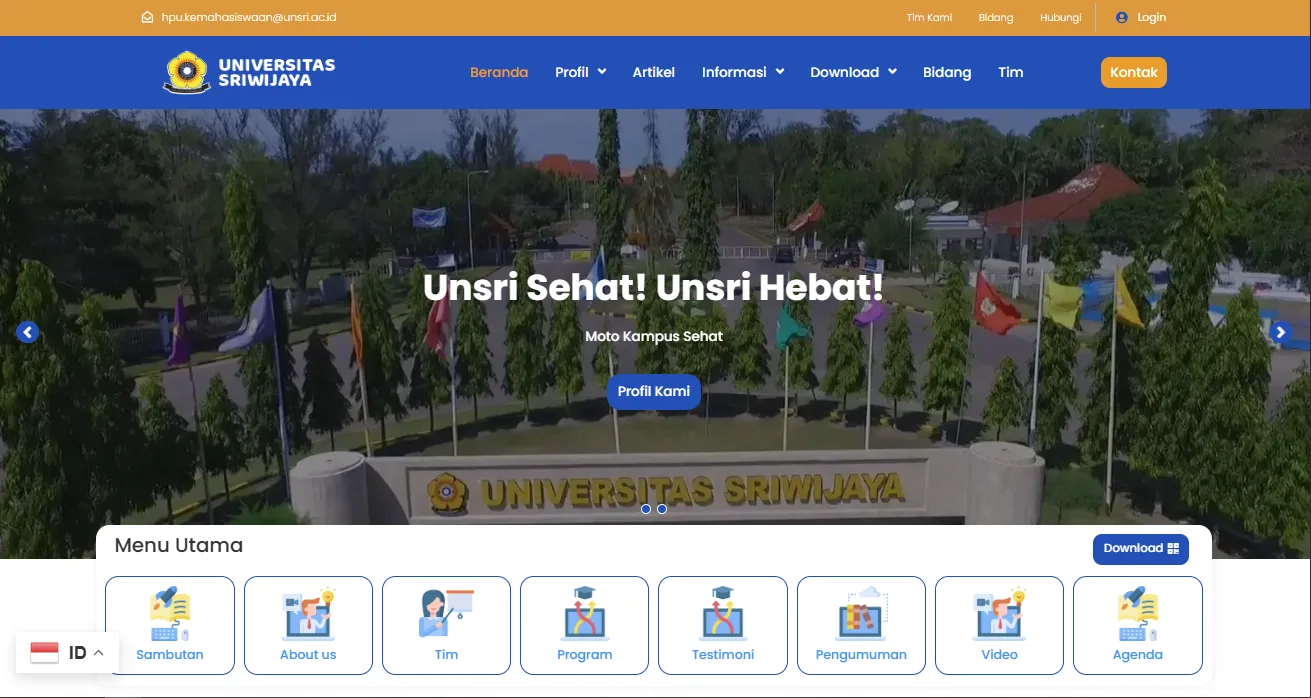Click the Universitas Sriwijaya logo

(249, 72)
